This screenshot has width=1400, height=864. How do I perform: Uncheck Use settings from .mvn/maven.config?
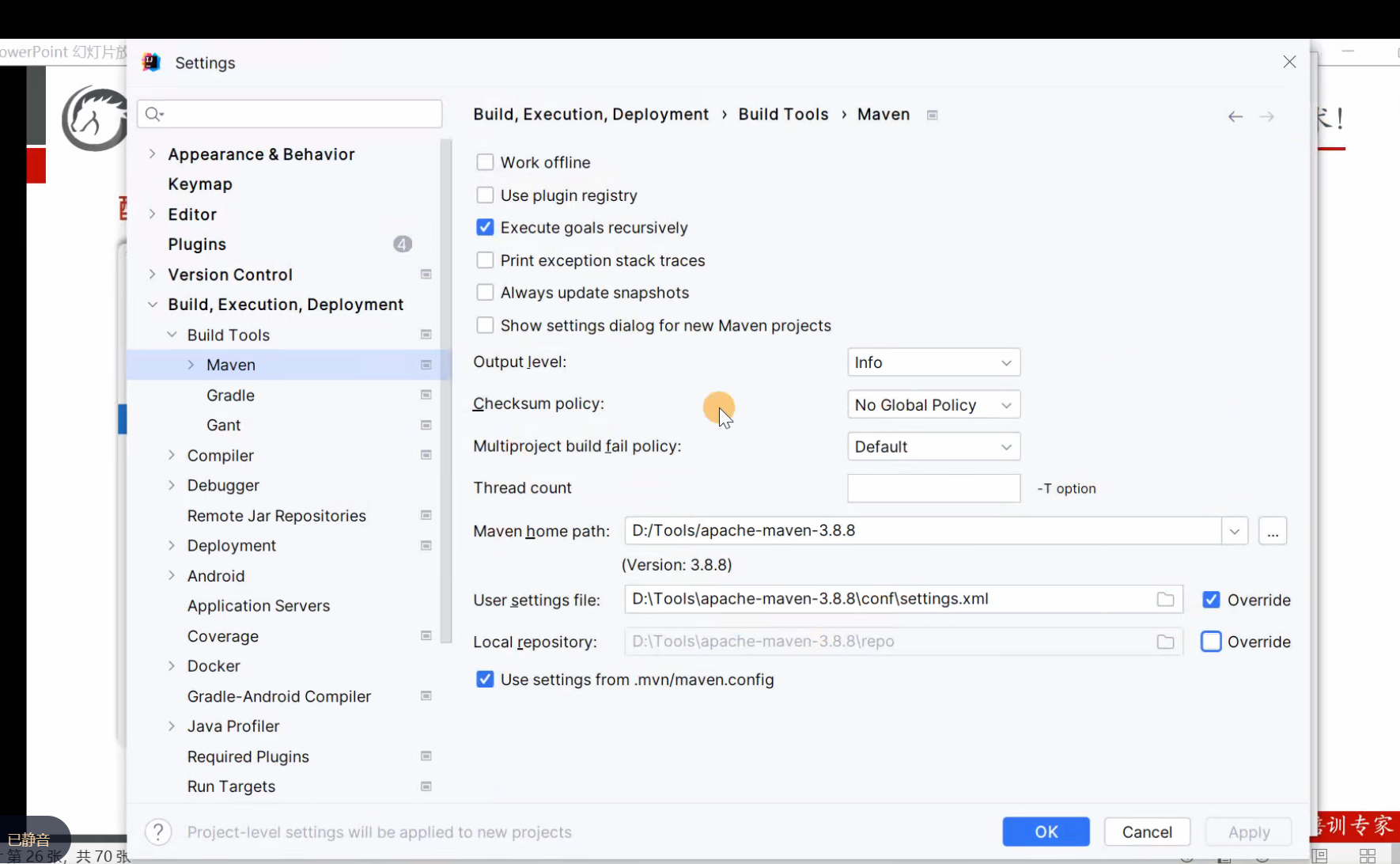485,680
